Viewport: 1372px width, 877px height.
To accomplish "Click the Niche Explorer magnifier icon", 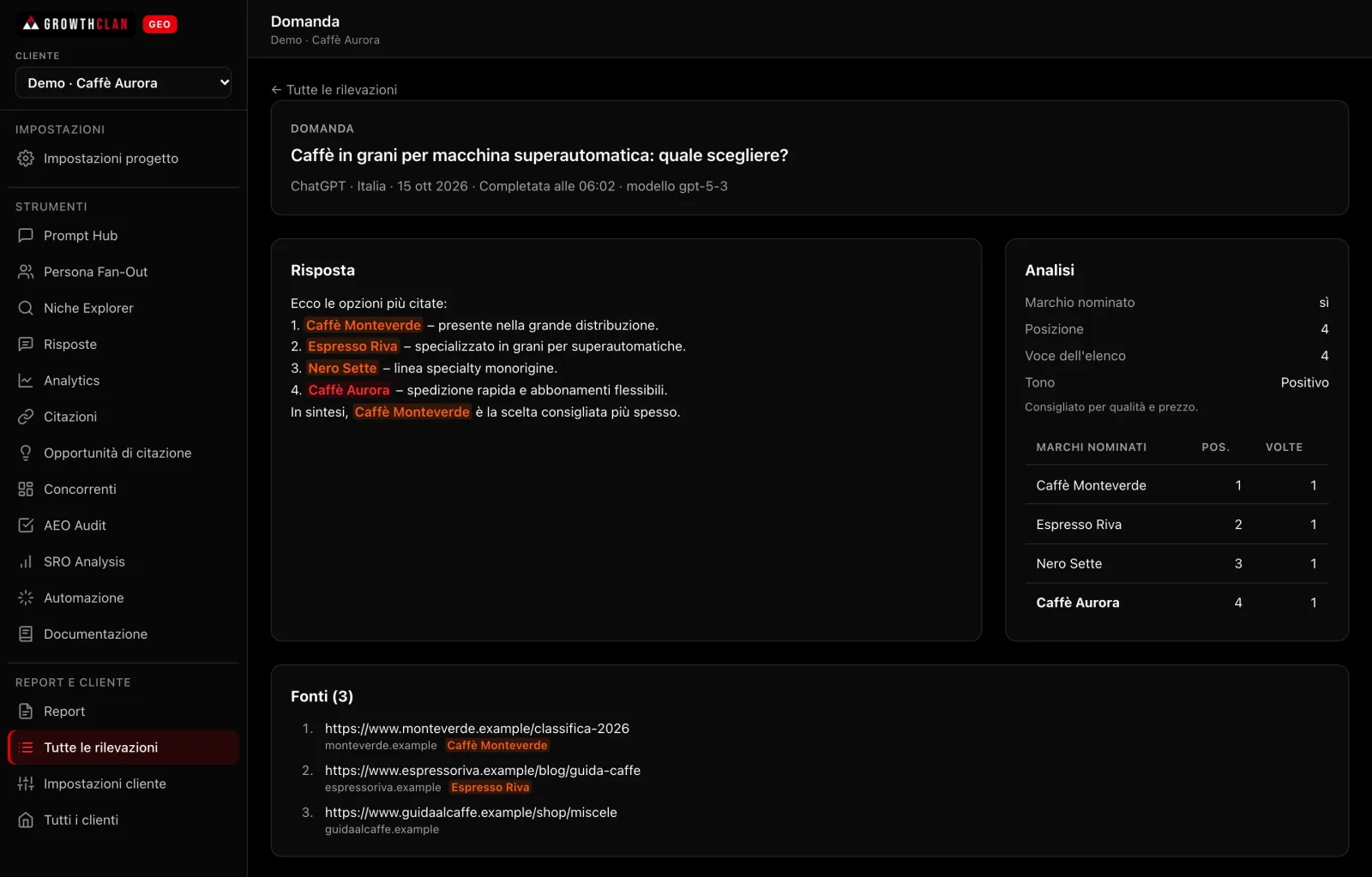I will coord(26,308).
